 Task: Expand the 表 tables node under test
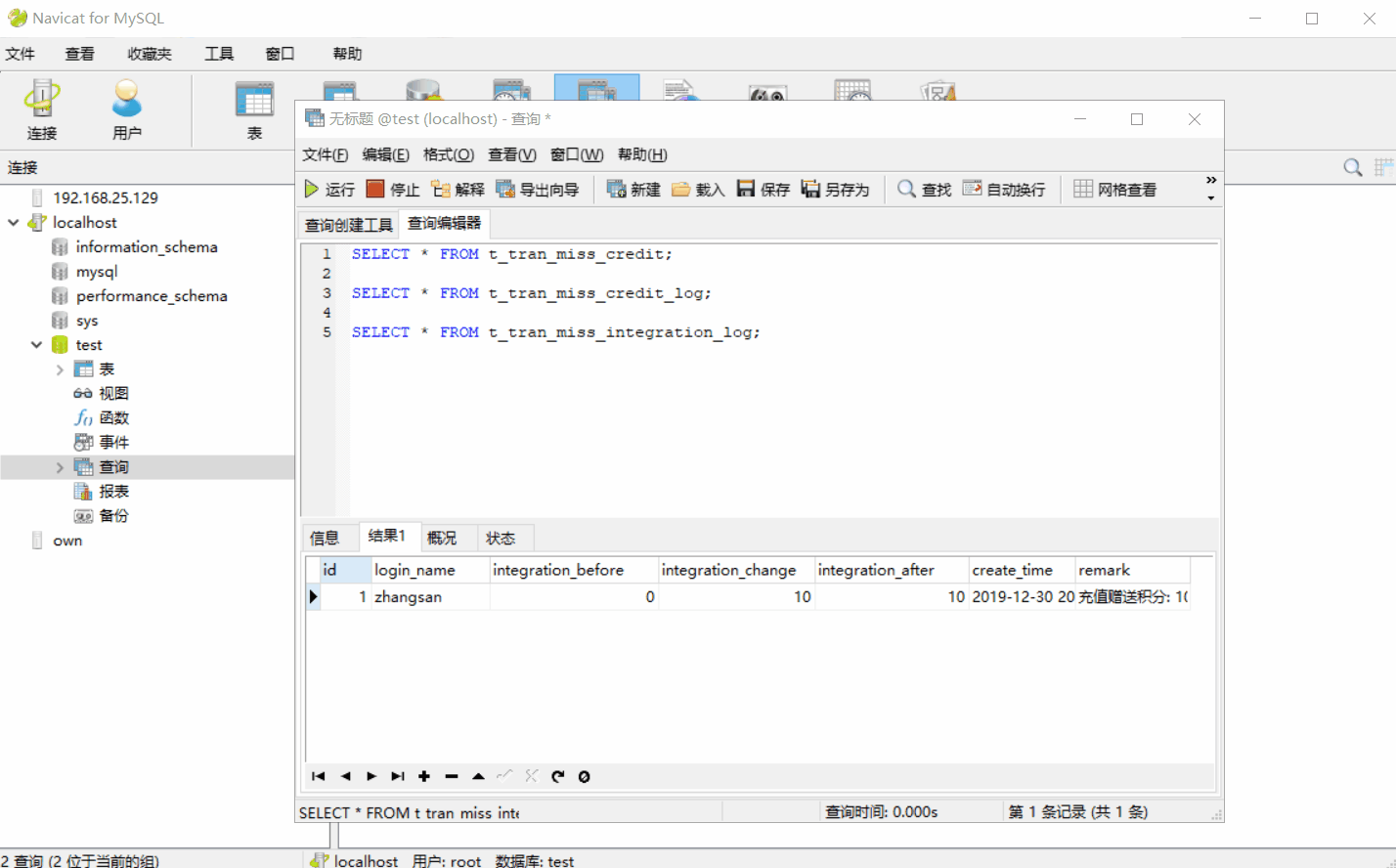tap(59, 369)
